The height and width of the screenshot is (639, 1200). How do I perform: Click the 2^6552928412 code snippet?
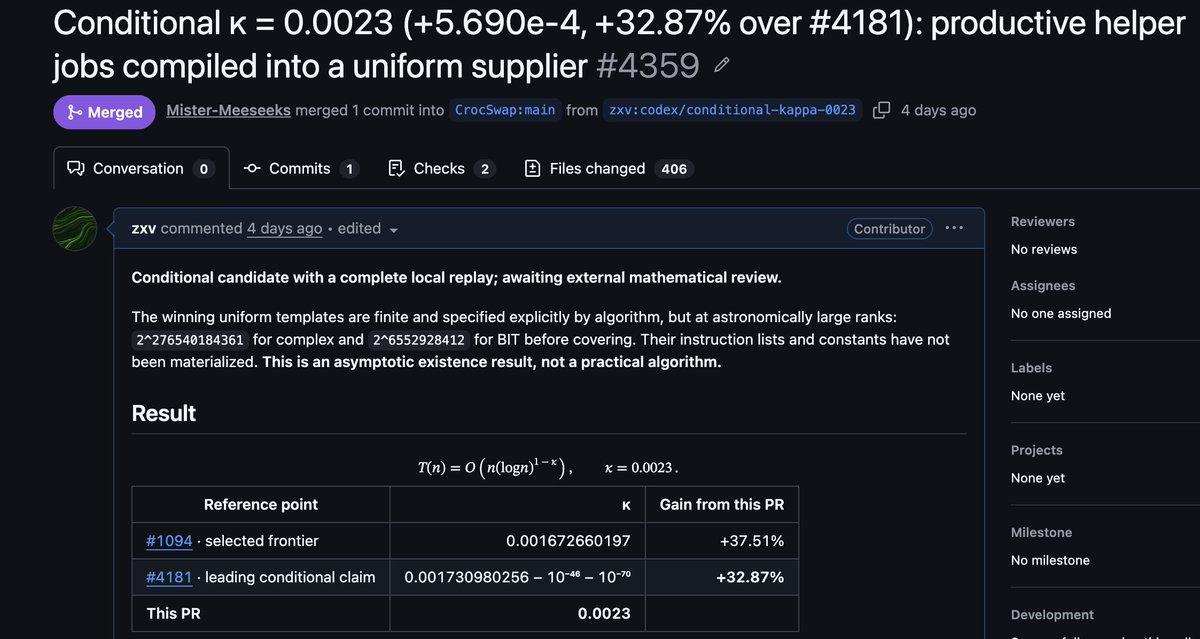pyautogui.click(x=419, y=339)
